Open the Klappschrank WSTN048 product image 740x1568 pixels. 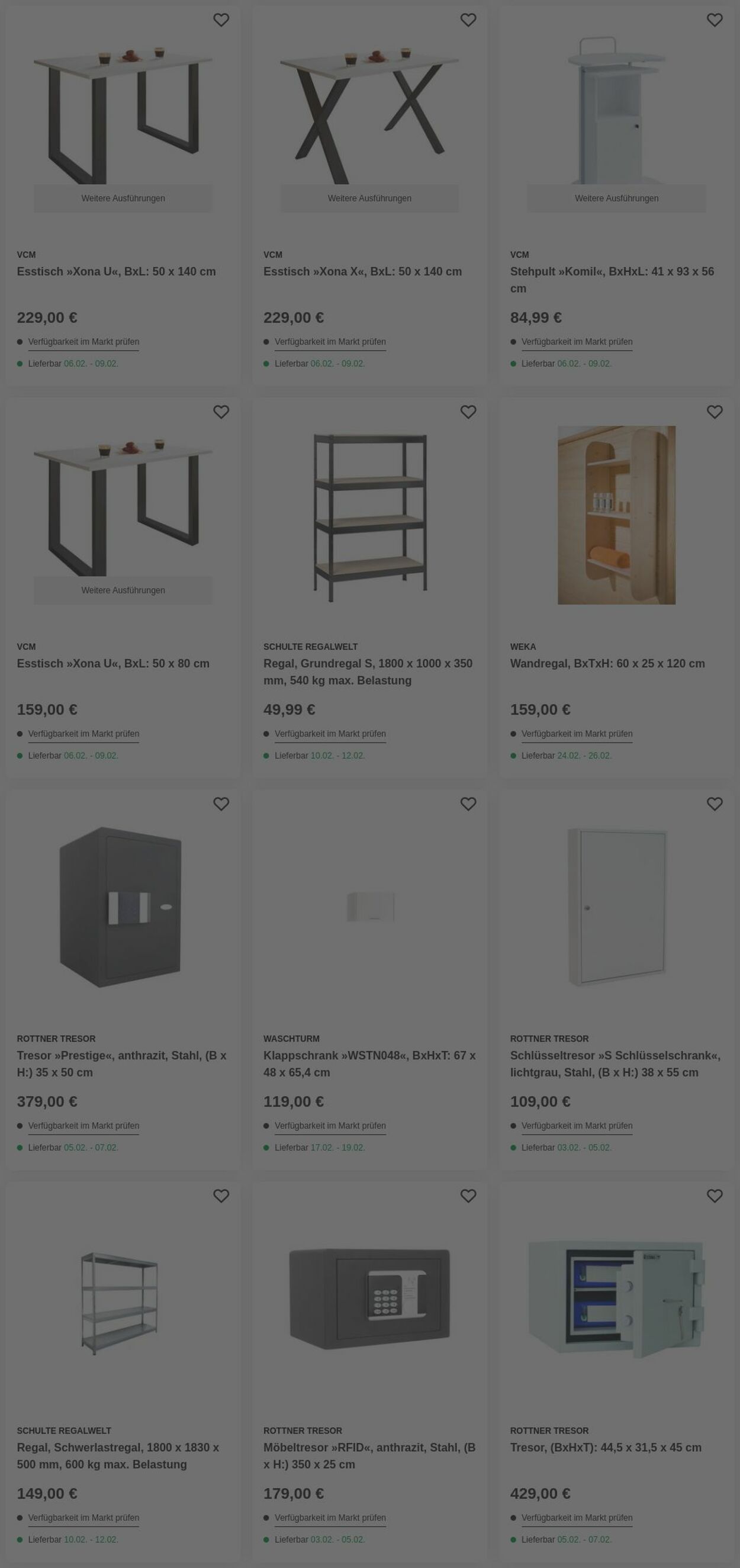click(x=370, y=907)
